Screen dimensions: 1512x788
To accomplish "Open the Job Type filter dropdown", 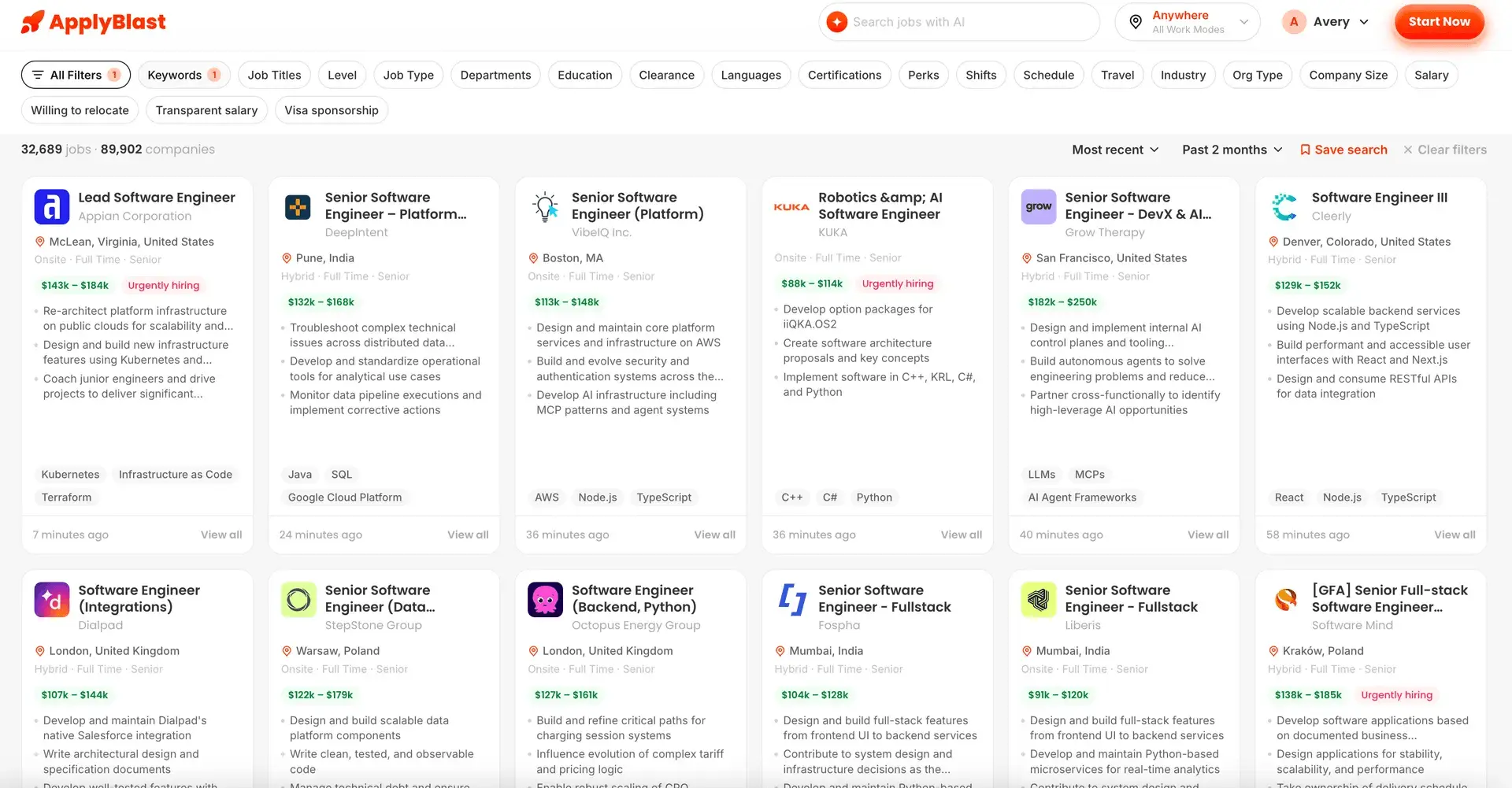I will [408, 75].
